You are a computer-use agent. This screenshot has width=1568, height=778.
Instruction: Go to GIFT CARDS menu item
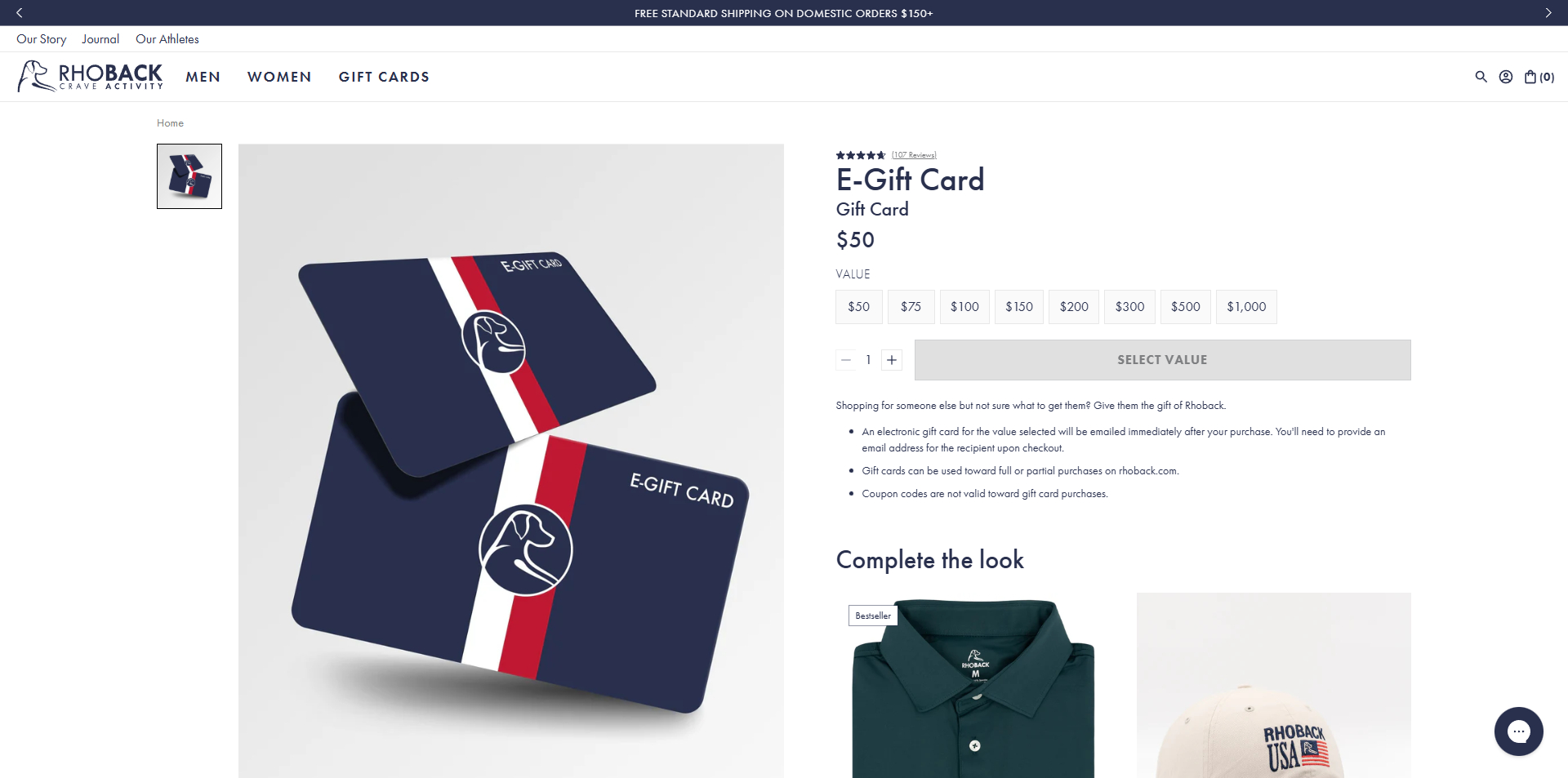click(x=384, y=77)
